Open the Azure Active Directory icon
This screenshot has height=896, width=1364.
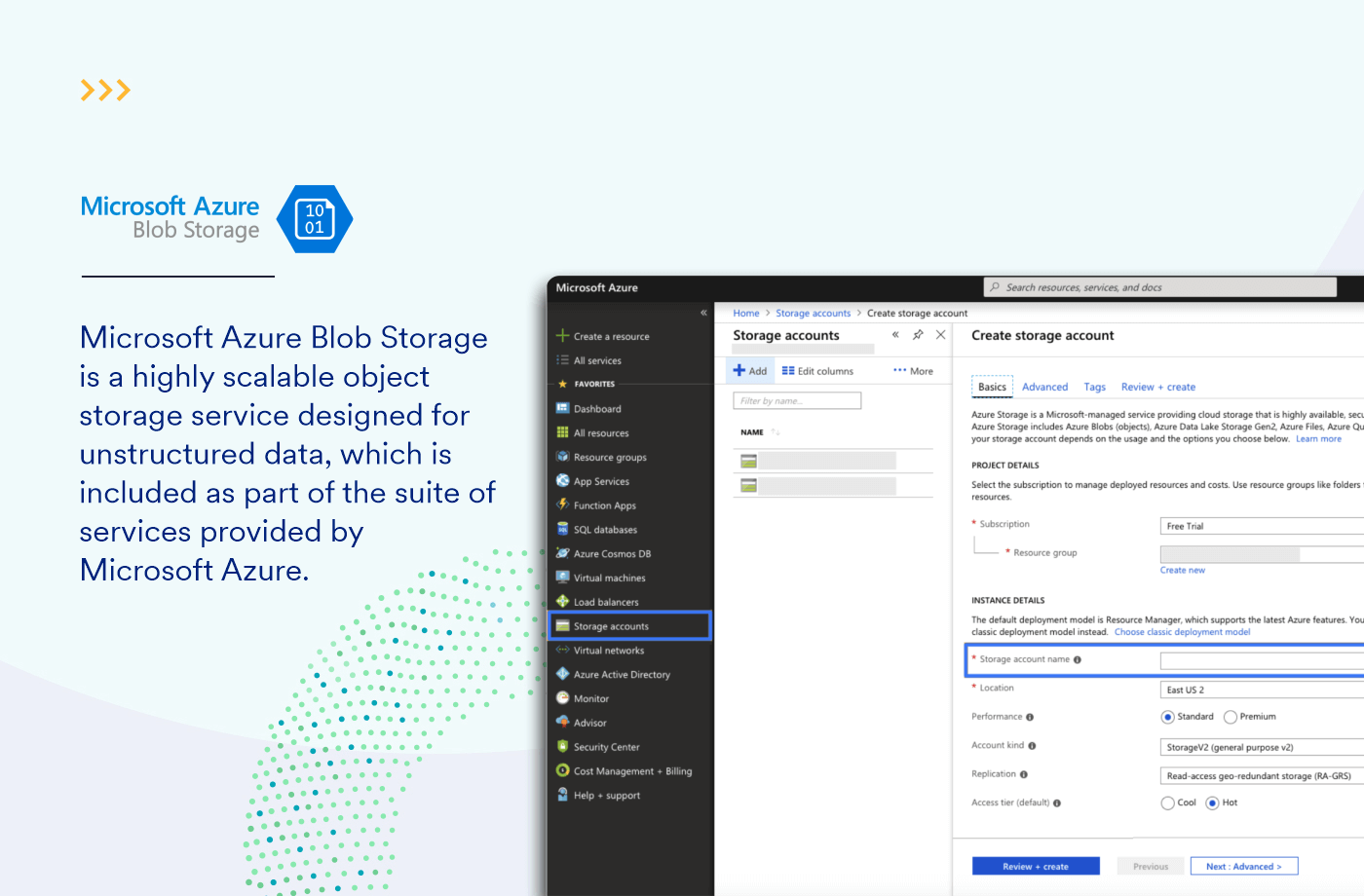(x=562, y=674)
